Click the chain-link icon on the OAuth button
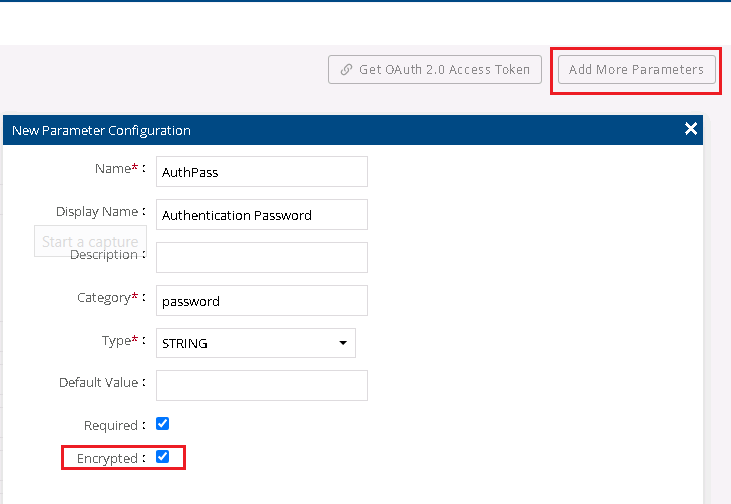 pos(346,70)
